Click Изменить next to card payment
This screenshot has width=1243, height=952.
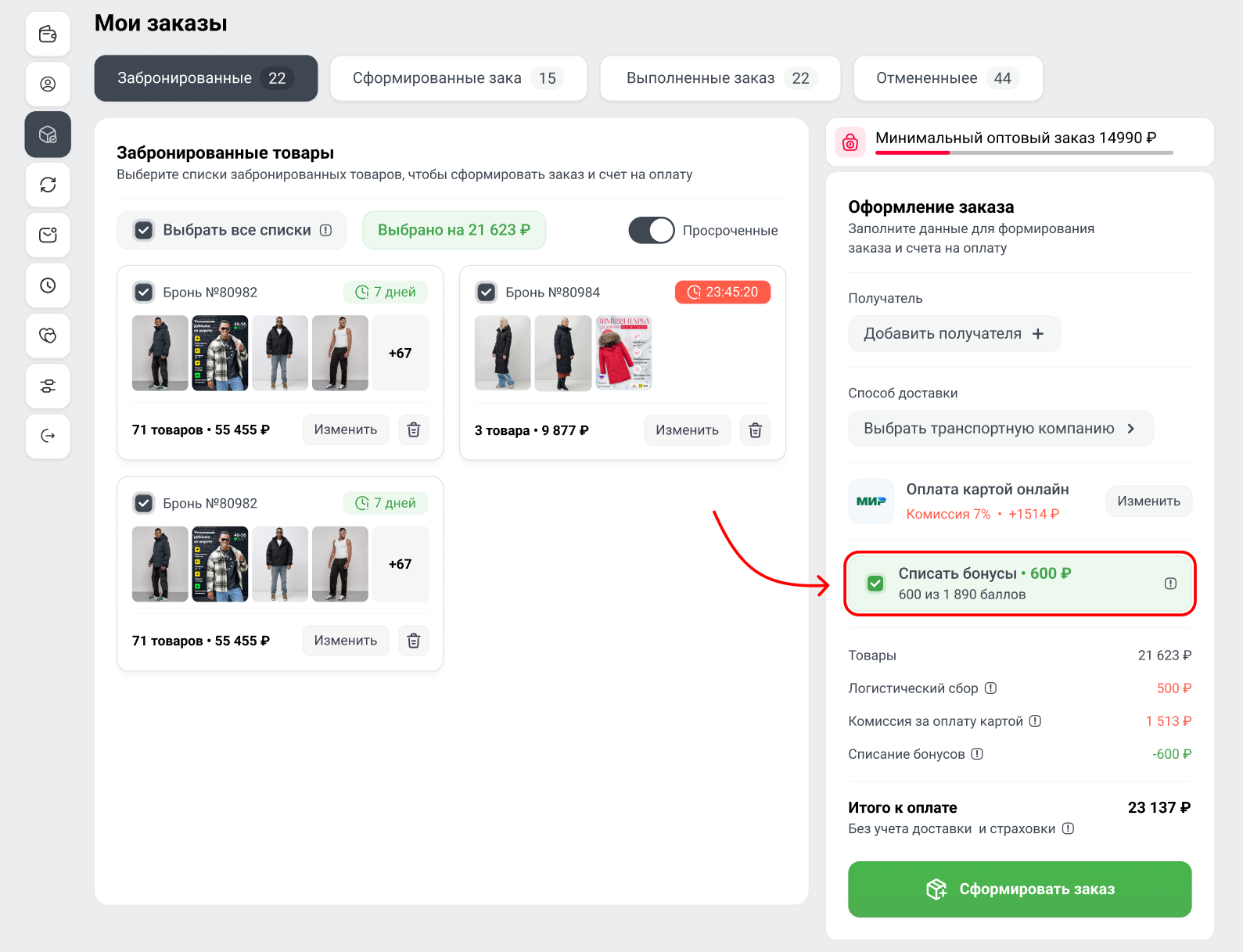point(1148,501)
